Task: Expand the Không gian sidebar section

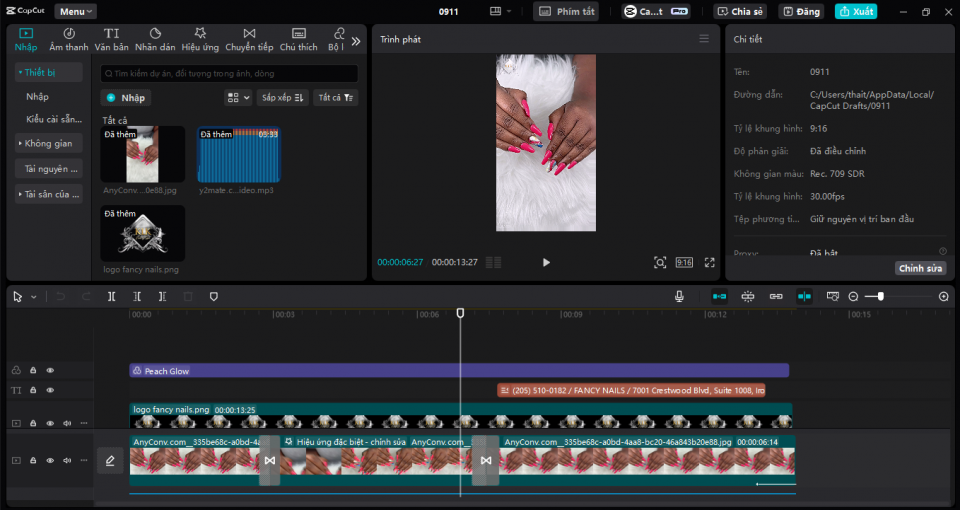Action: click(x=48, y=143)
